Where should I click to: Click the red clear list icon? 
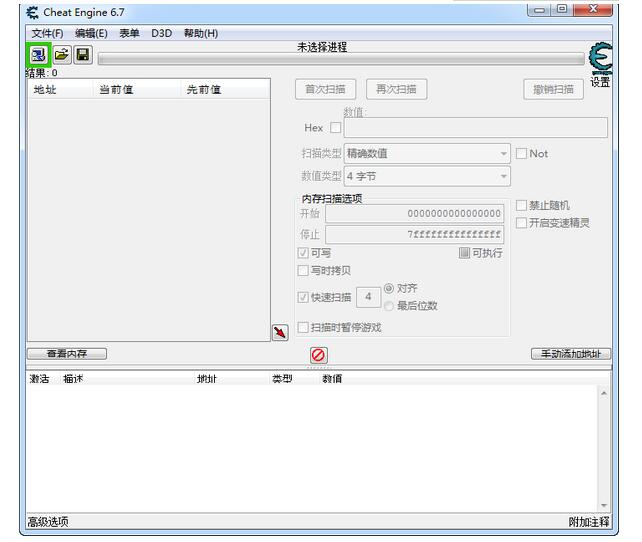318,355
